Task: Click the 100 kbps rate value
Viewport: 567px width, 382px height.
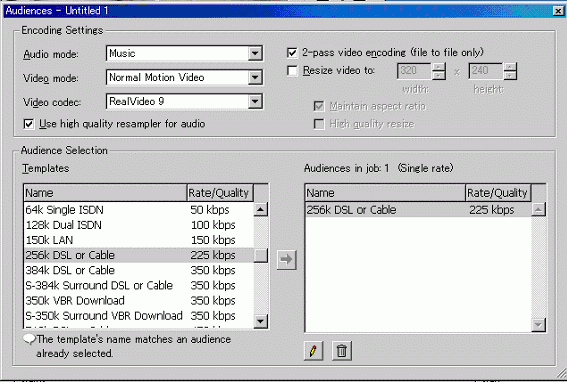Action: point(213,225)
